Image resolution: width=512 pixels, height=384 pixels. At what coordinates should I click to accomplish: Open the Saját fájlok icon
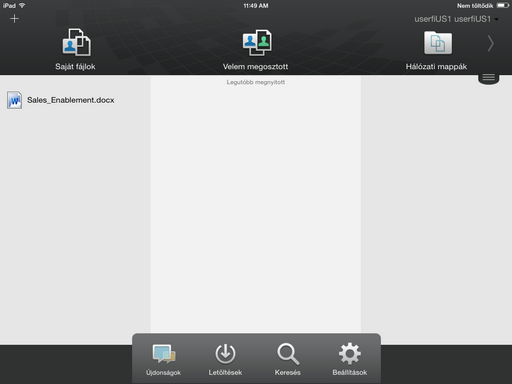(x=76, y=42)
